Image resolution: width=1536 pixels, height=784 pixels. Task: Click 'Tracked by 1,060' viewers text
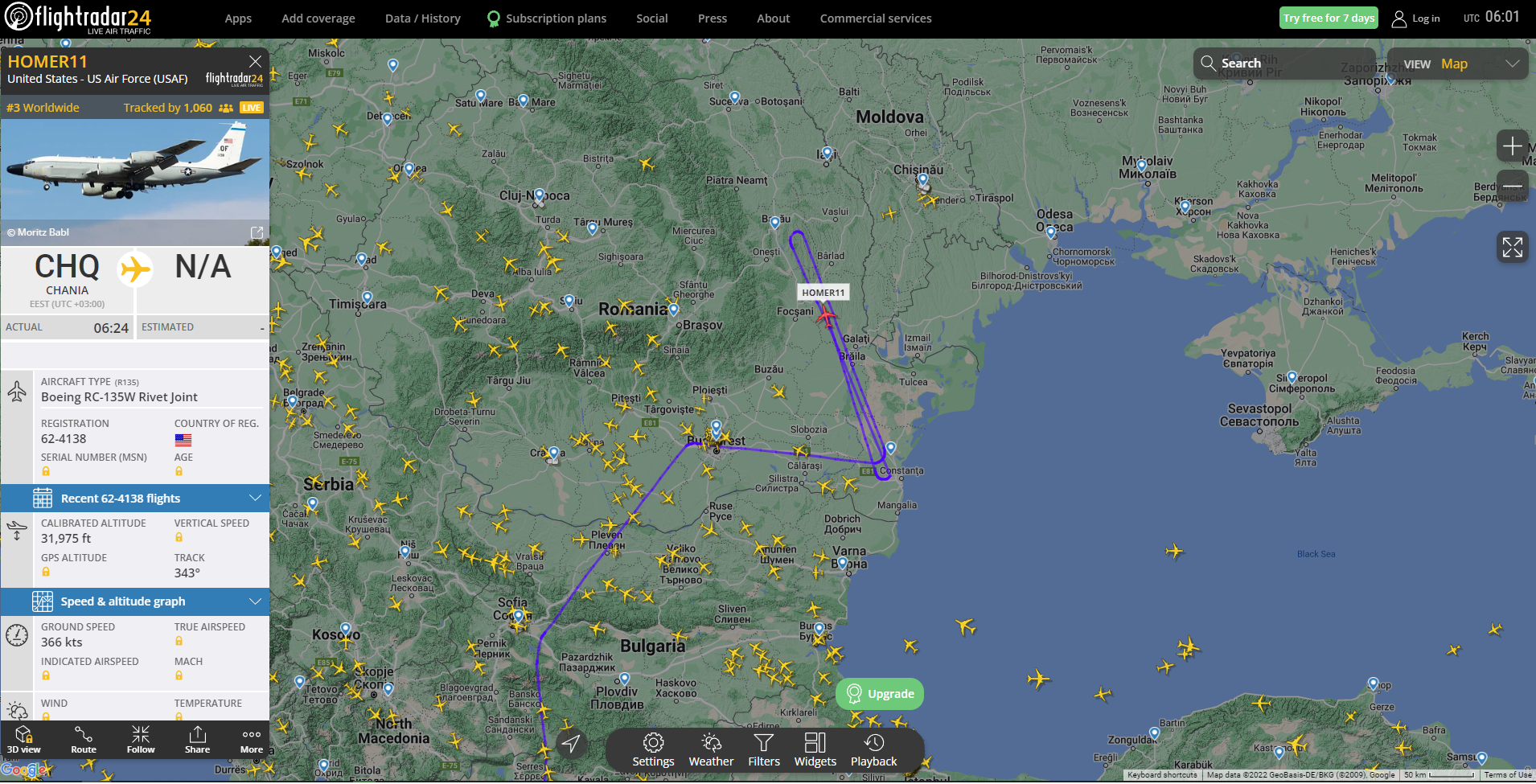point(168,108)
